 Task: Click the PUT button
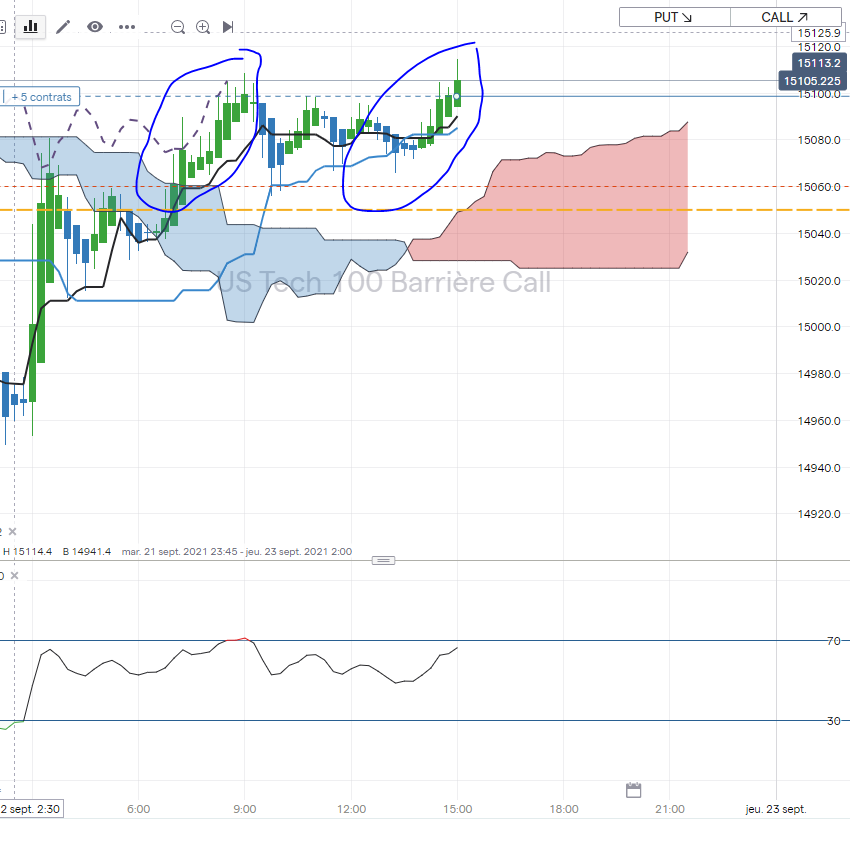(674, 17)
